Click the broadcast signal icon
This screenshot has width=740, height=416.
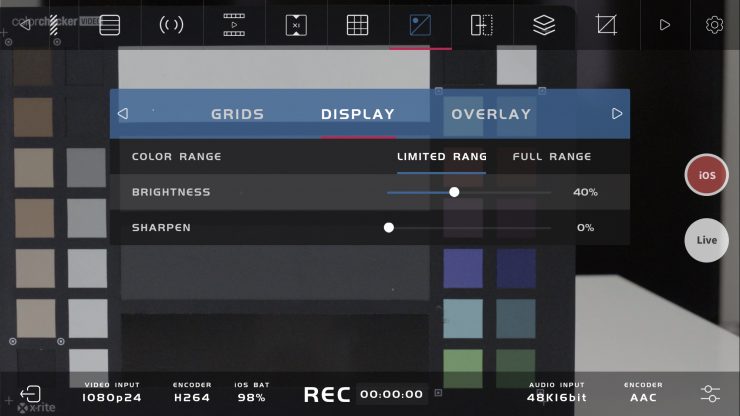pyautogui.click(x=171, y=25)
